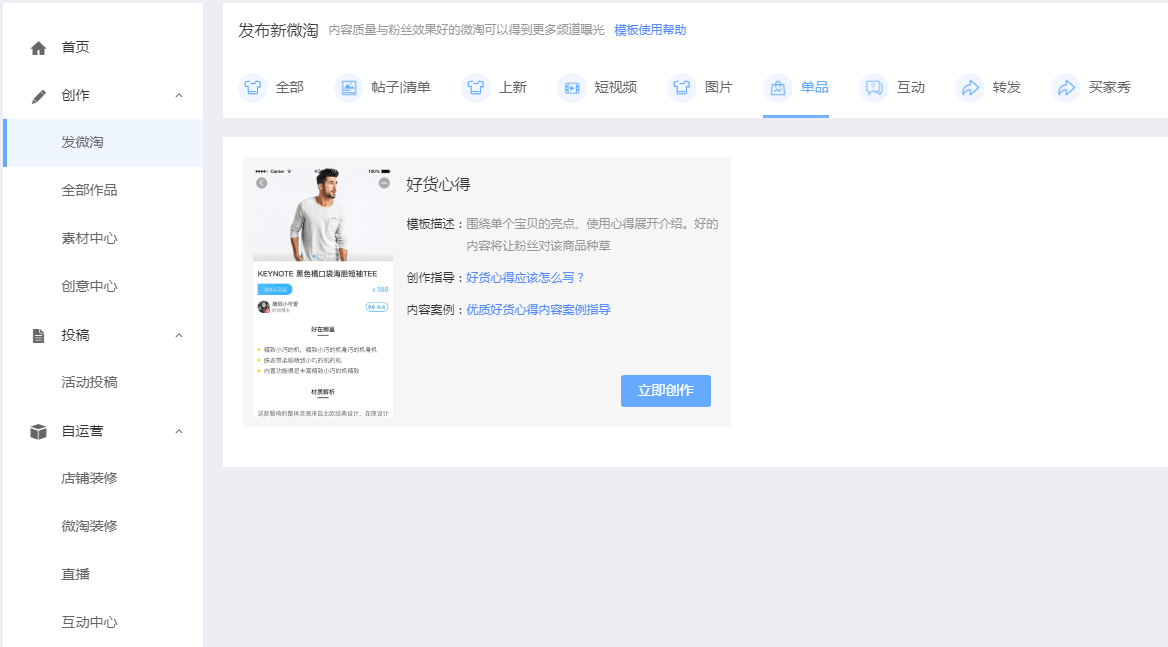1168x647 pixels.
Task: Click the document icon beside 投稿
Action: click(39, 336)
